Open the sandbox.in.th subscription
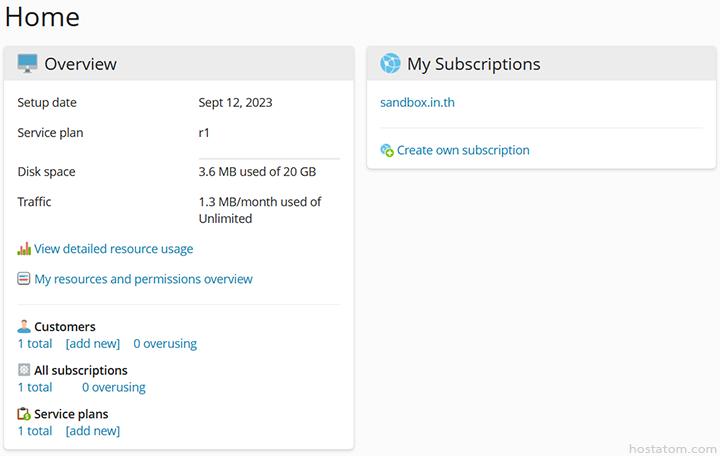Screen dimensions: 720x456 417,102
